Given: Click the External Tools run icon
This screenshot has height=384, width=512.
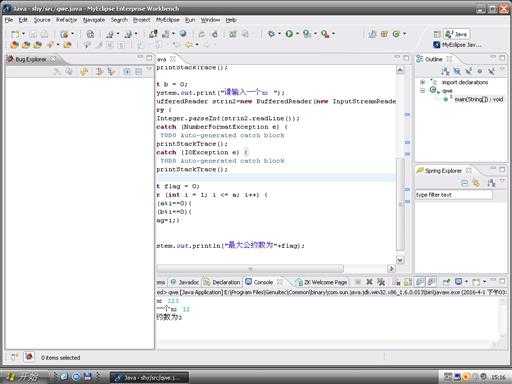Looking at the screenshot, I should pyautogui.click(x=325, y=34).
